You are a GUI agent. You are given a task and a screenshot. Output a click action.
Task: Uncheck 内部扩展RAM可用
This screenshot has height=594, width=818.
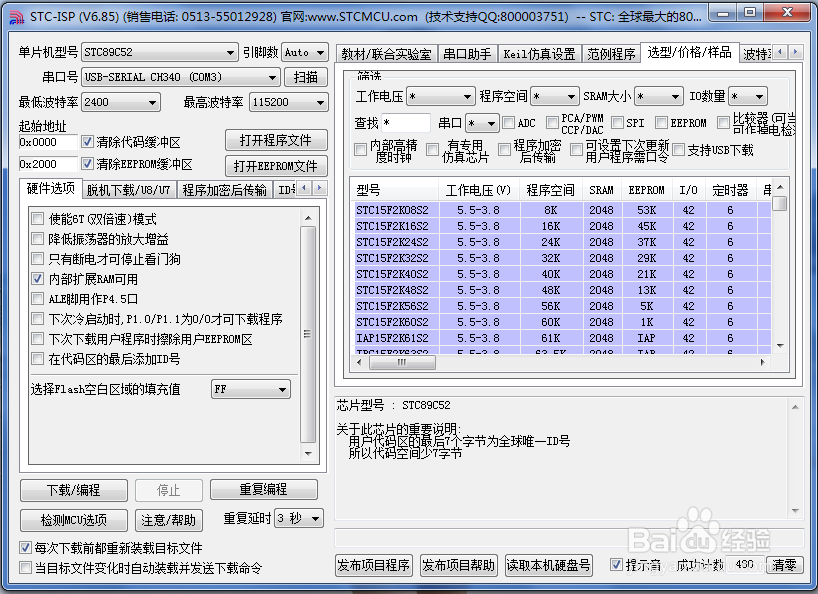pos(37,278)
